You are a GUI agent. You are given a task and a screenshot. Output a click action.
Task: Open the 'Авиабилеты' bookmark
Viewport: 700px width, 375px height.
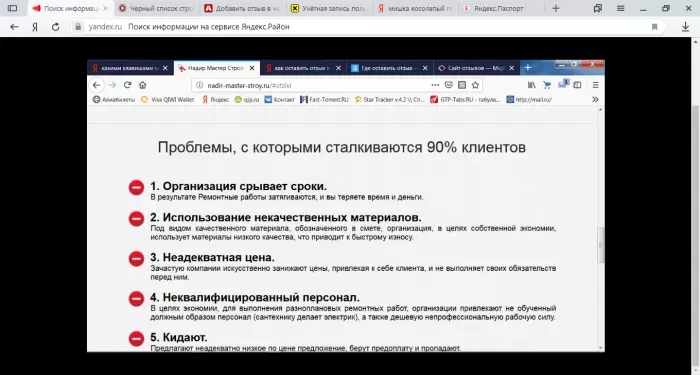click(113, 100)
